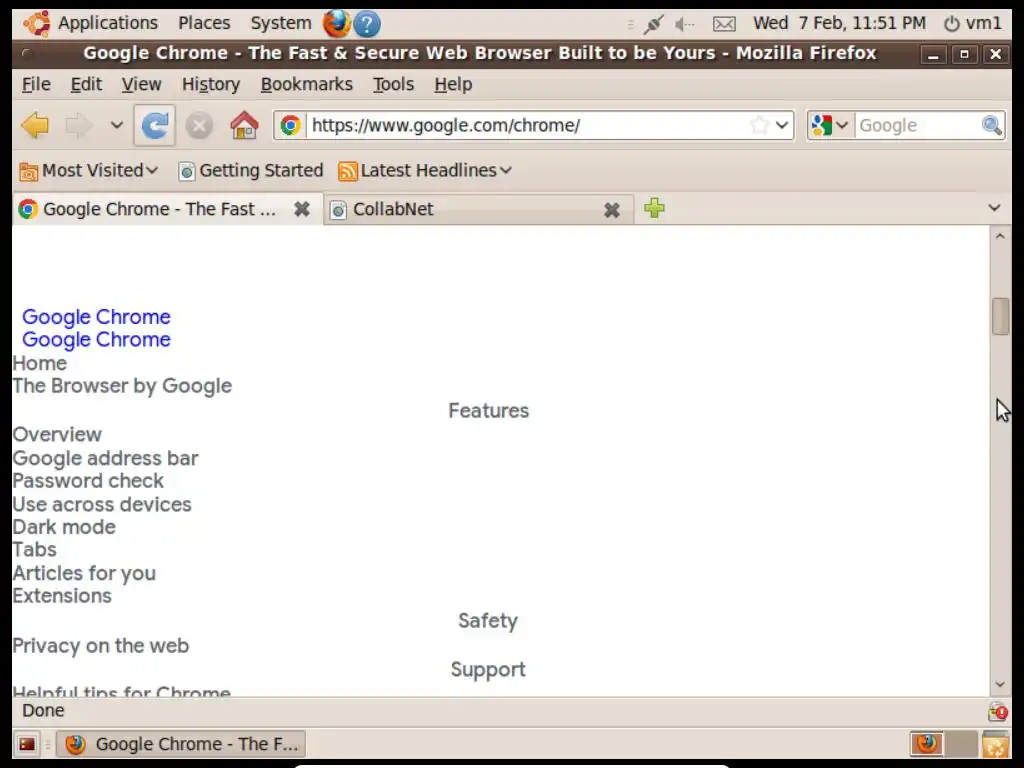1024x768 pixels.
Task: Open the trash icon in bottom panel
Action: (x=995, y=744)
